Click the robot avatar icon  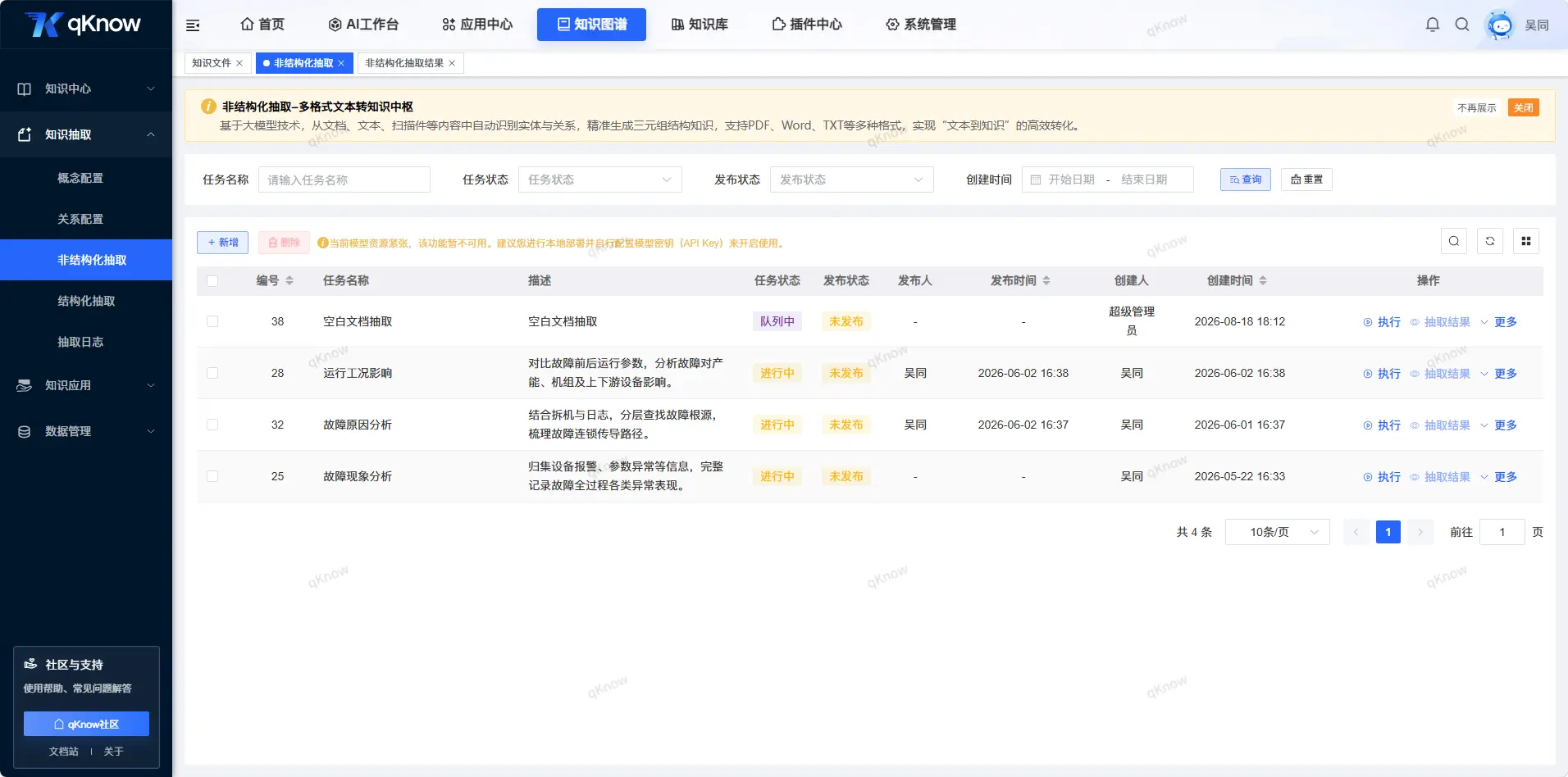1501,25
